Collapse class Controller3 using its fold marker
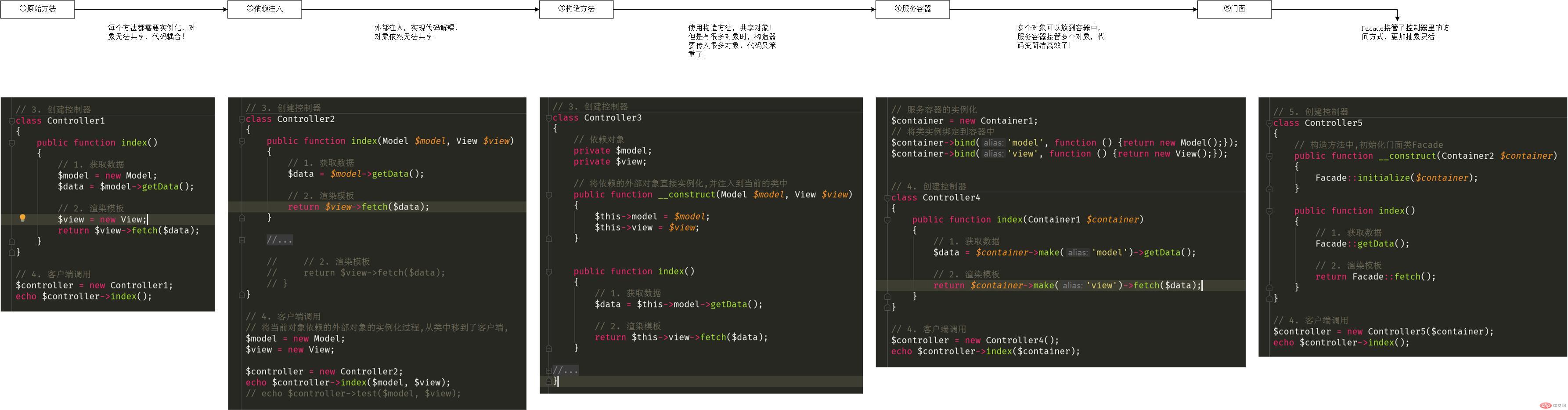Image resolution: width=1568 pixels, height=410 pixels. click(x=548, y=118)
